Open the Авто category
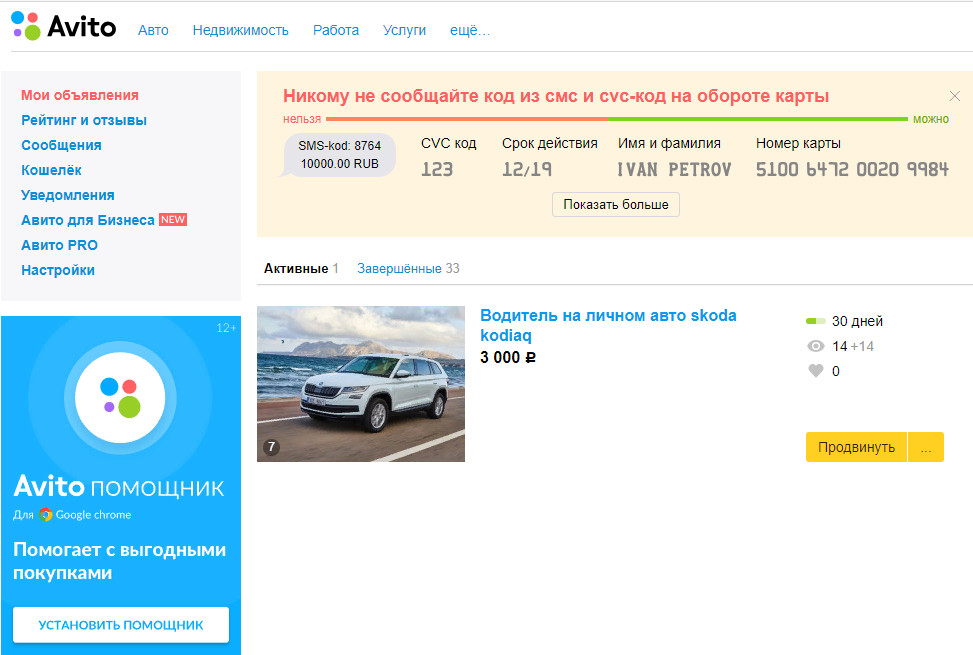 [153, 30]
